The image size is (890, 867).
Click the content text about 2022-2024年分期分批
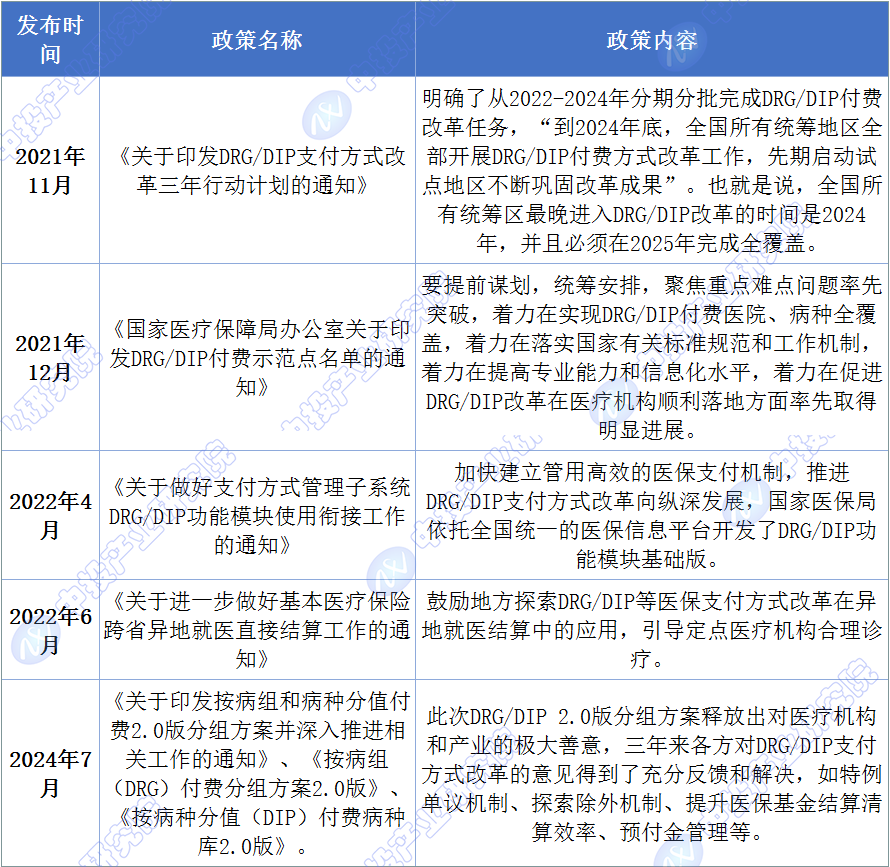point(652,171)
